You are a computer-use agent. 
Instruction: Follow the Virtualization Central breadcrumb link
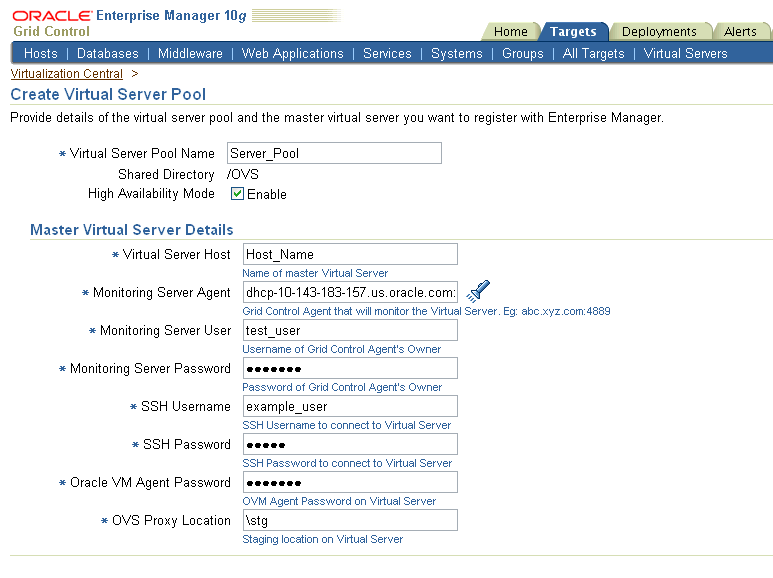(67, 74)
